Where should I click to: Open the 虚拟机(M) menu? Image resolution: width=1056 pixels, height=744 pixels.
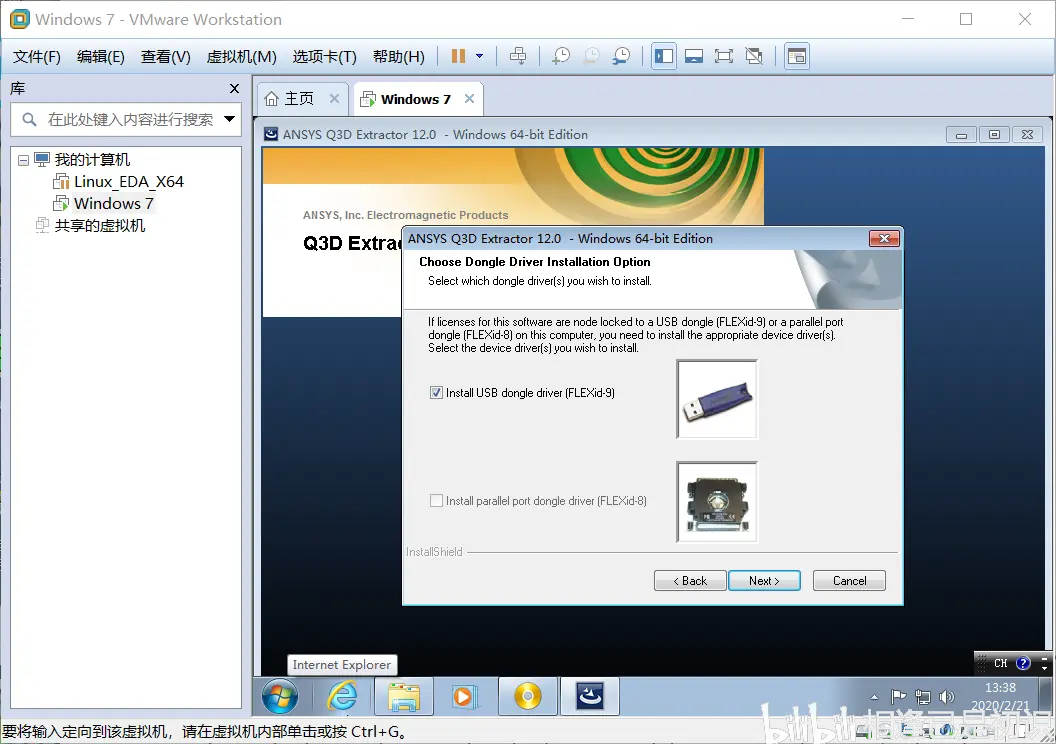click(241, 57)
